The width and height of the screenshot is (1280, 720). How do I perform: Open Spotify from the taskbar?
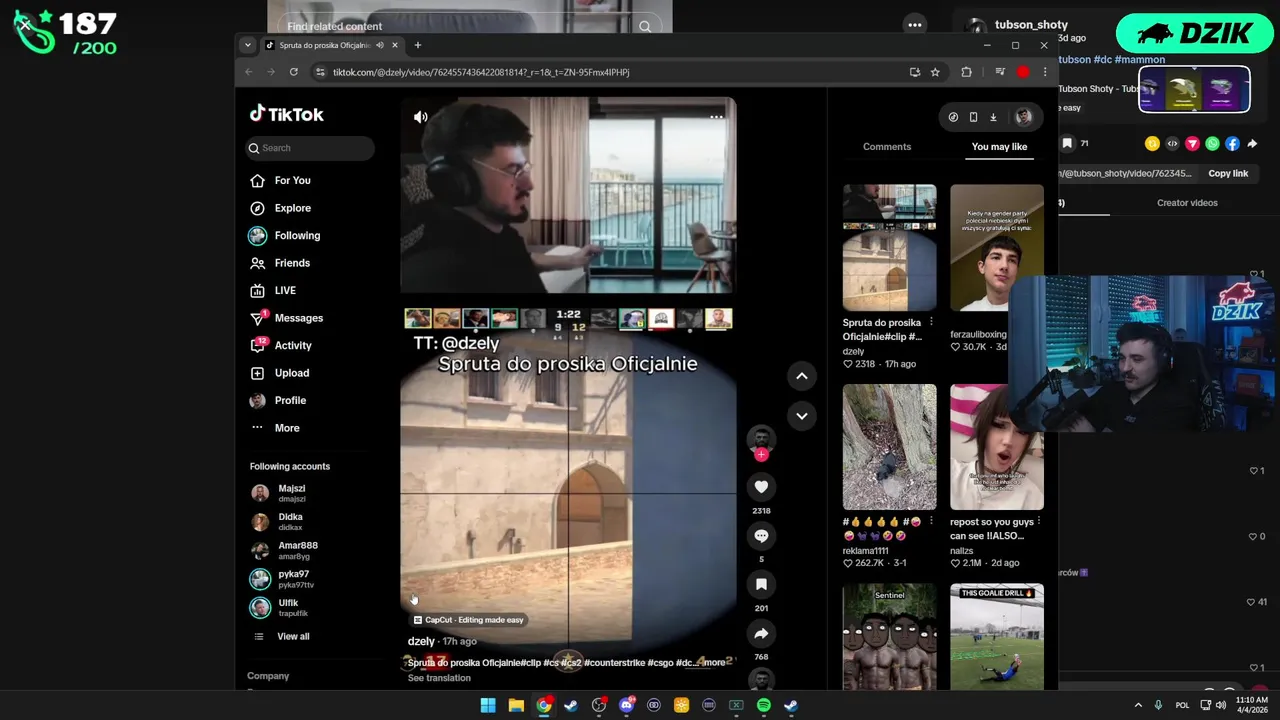(764, 705)
